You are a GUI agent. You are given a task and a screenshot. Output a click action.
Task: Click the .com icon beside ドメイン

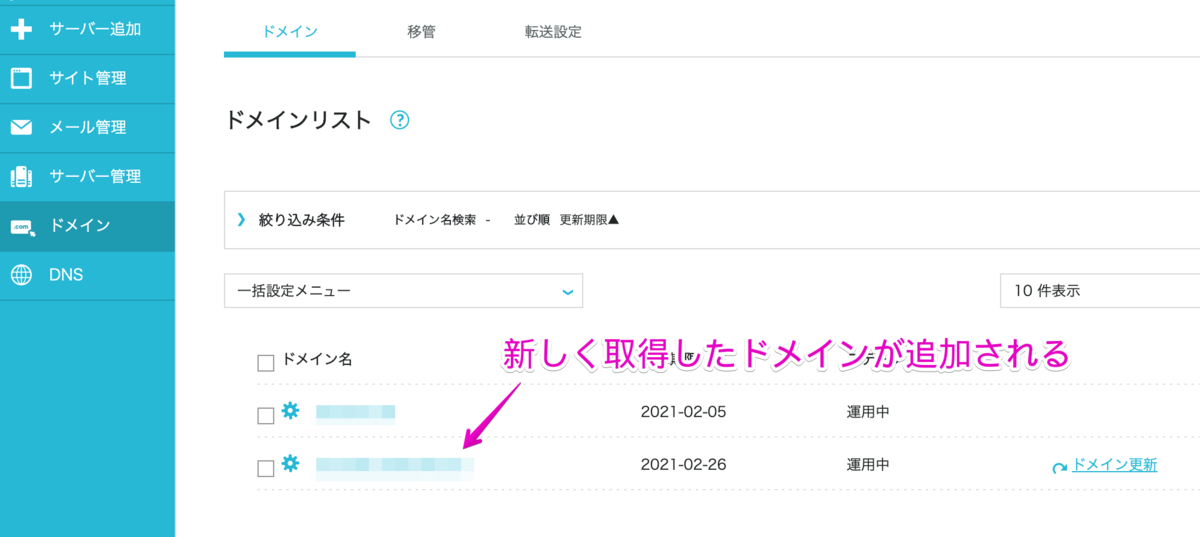tap(22, 227)
